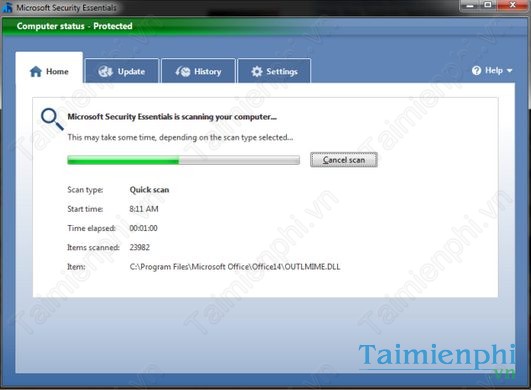The image size is (531, 390).
Task: Click the green scan progress bar
Action: [183, 160]
